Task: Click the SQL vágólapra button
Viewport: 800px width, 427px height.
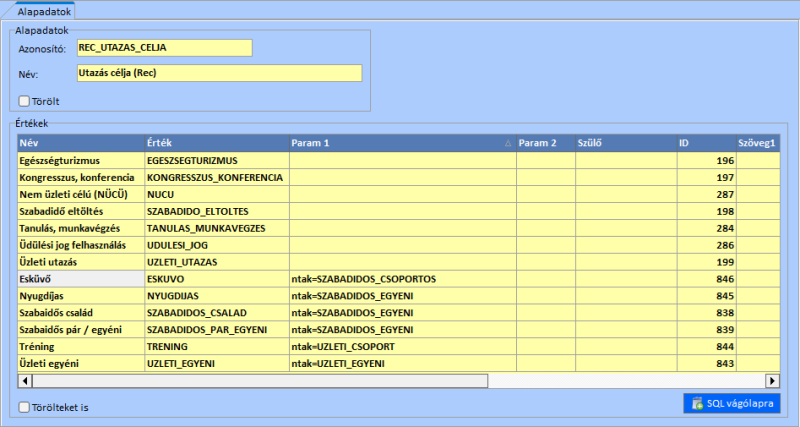Action: coord(730,403)
